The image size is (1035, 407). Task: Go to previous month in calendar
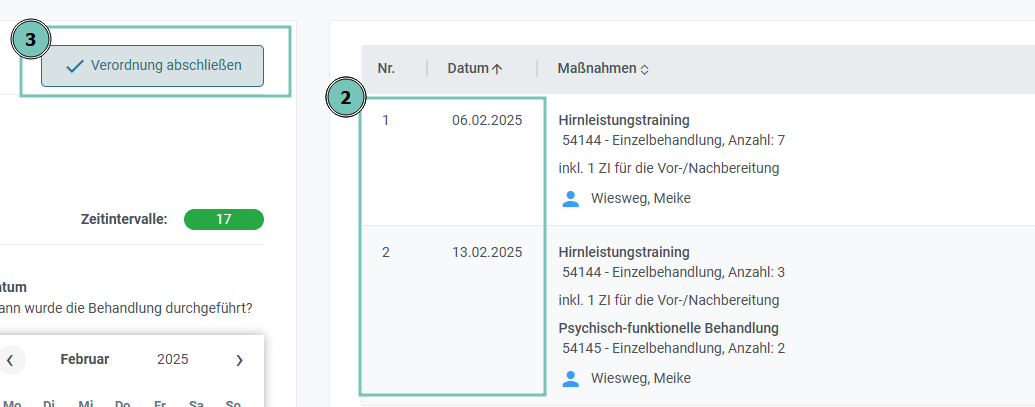10,360
